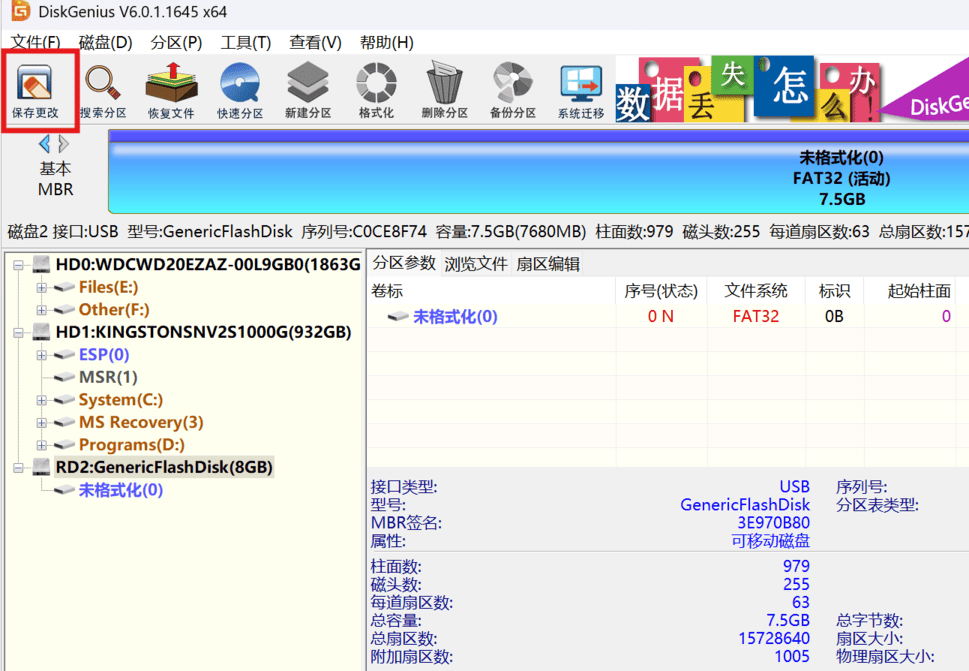The image size is (969, 671).
Task: Click the 标识 column header
Action: (834, 290)
